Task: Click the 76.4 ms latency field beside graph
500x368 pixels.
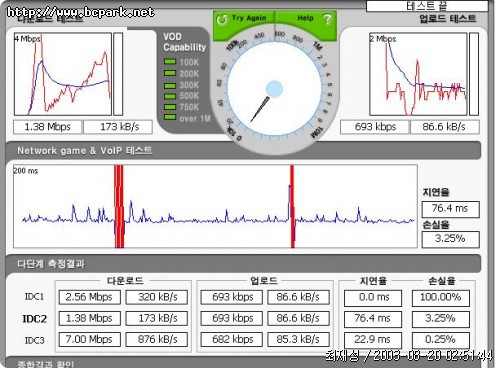Action: (450, 209)
